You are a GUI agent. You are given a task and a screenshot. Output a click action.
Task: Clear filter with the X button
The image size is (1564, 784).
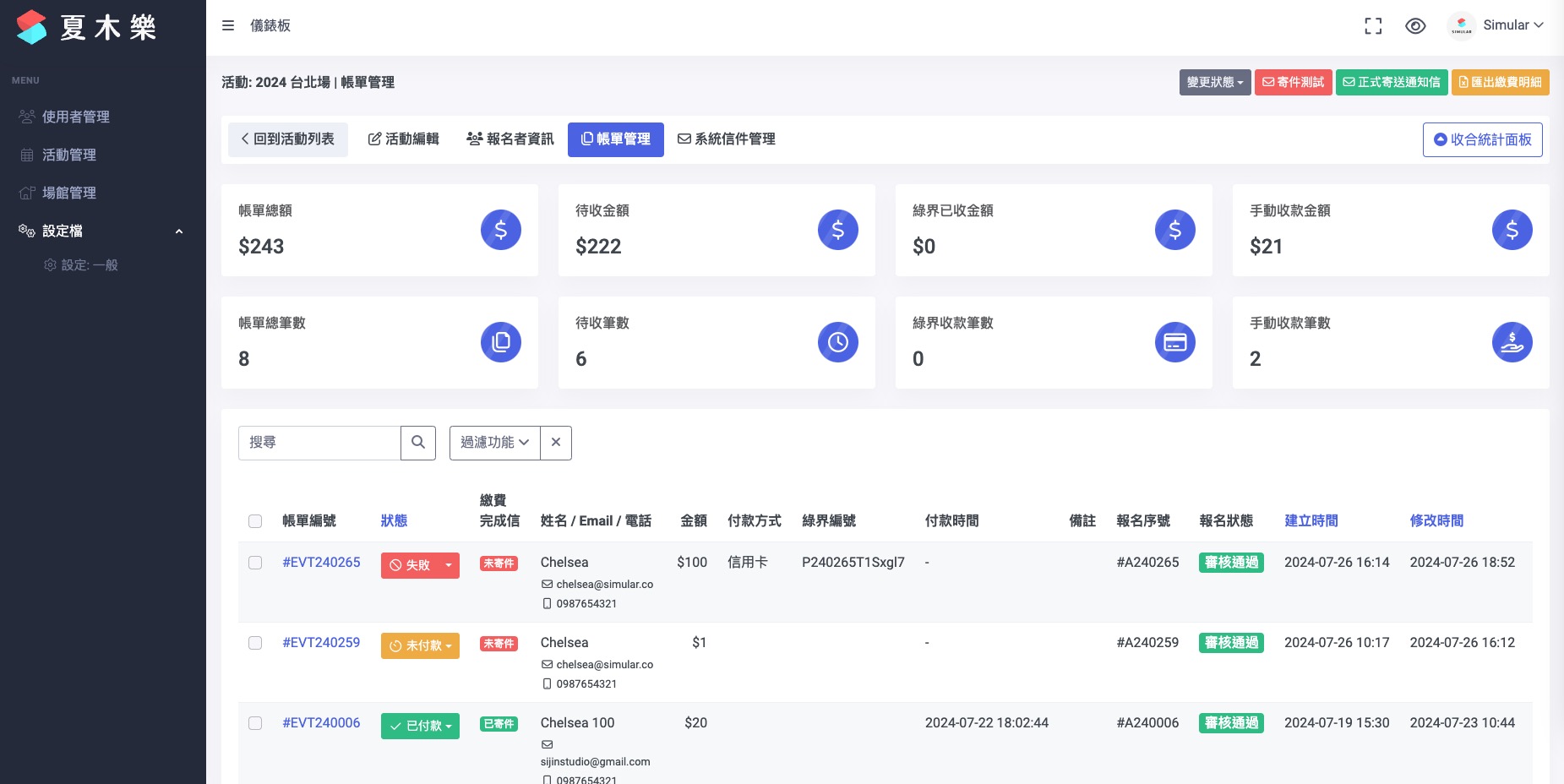click(556, 443)
